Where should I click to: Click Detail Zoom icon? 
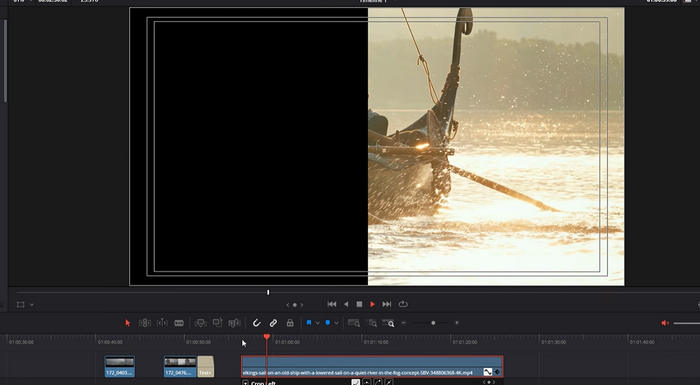(x=372, y=323)
